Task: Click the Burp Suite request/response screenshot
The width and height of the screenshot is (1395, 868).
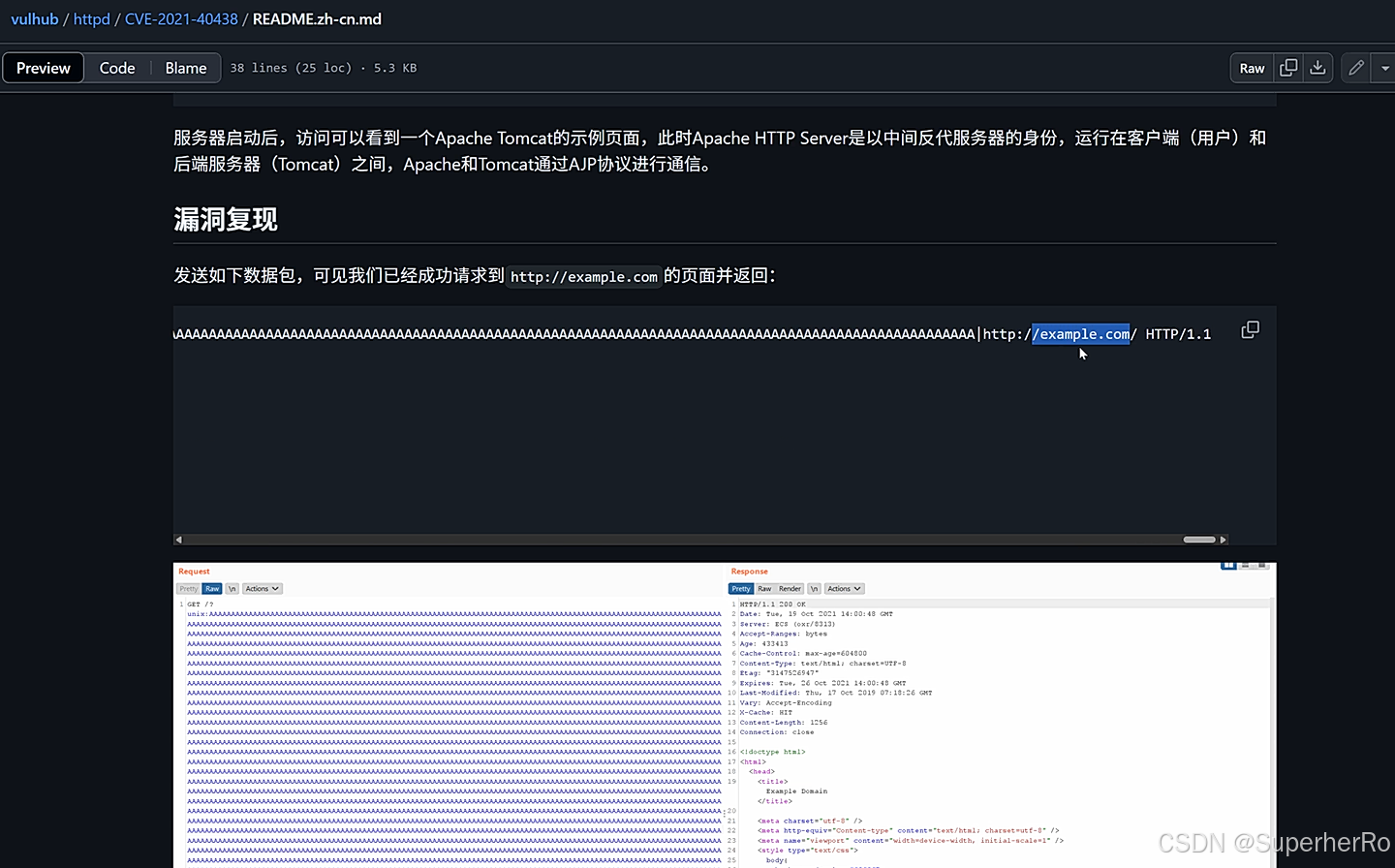Action: point(725,715)
